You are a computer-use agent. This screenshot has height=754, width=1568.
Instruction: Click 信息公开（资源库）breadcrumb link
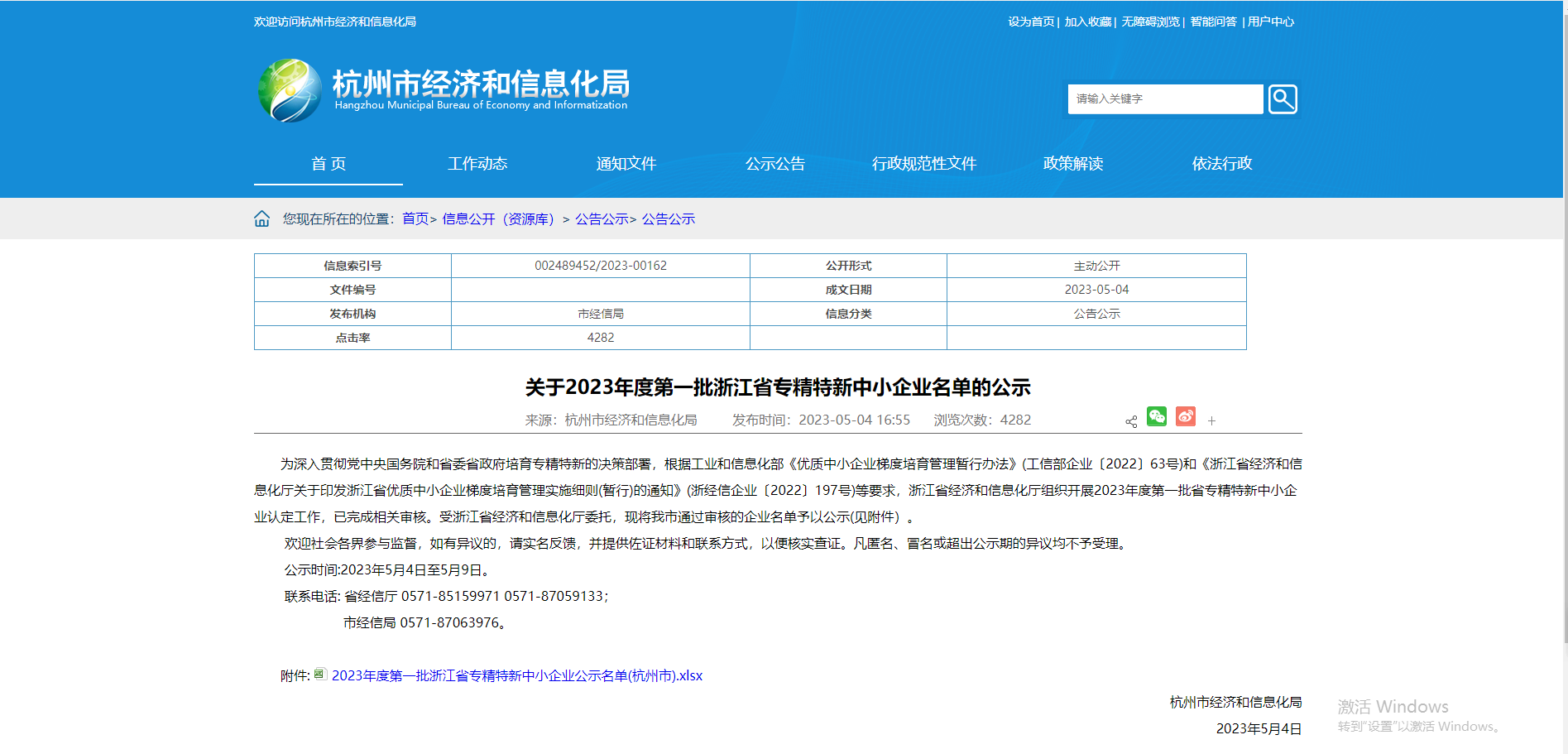498,219
